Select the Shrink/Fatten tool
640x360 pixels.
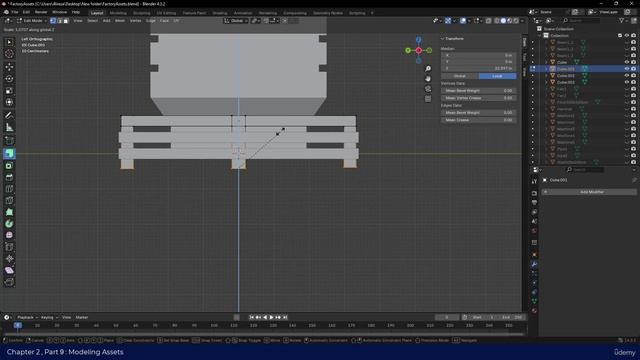pos(9,258)
